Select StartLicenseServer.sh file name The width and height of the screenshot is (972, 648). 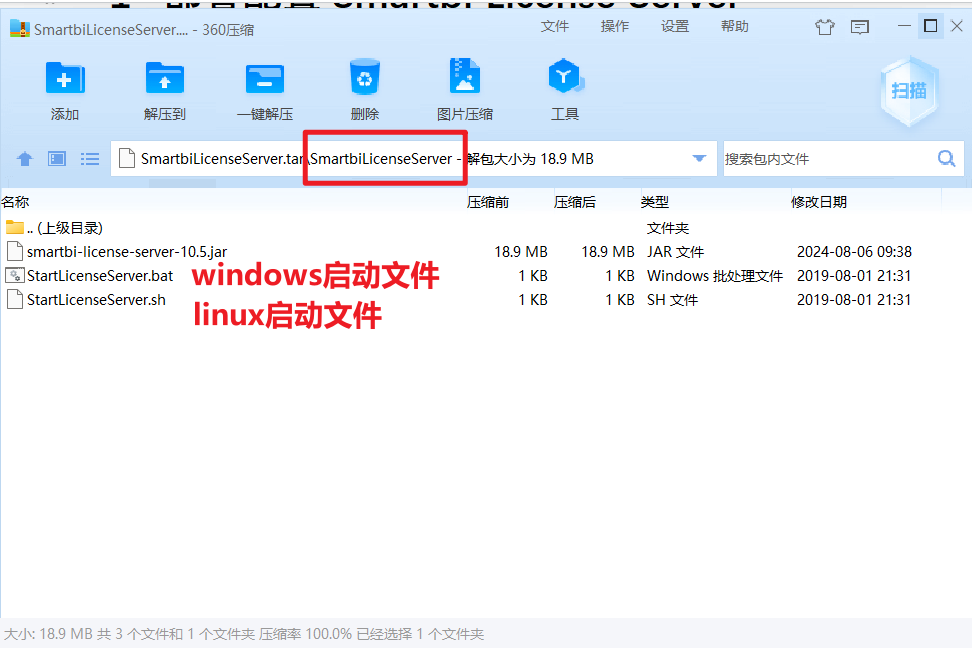coord(96,300)
